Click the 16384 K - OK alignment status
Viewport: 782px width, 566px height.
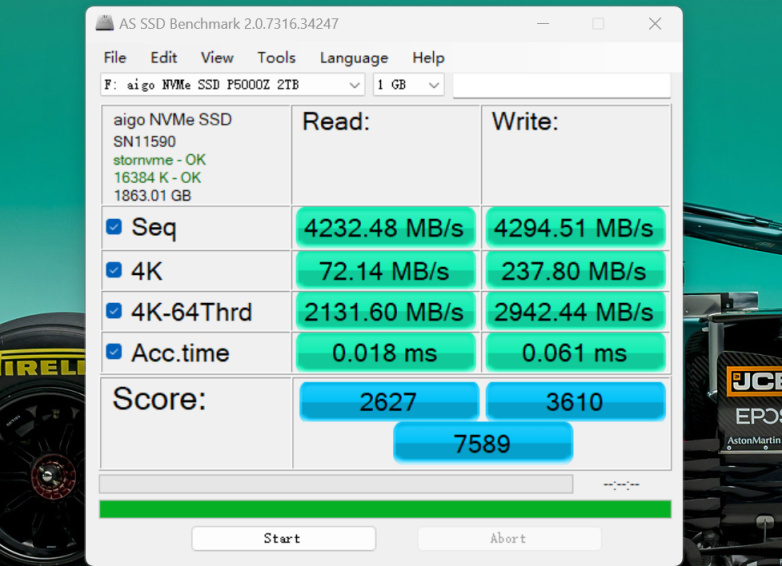coord(157,178)
